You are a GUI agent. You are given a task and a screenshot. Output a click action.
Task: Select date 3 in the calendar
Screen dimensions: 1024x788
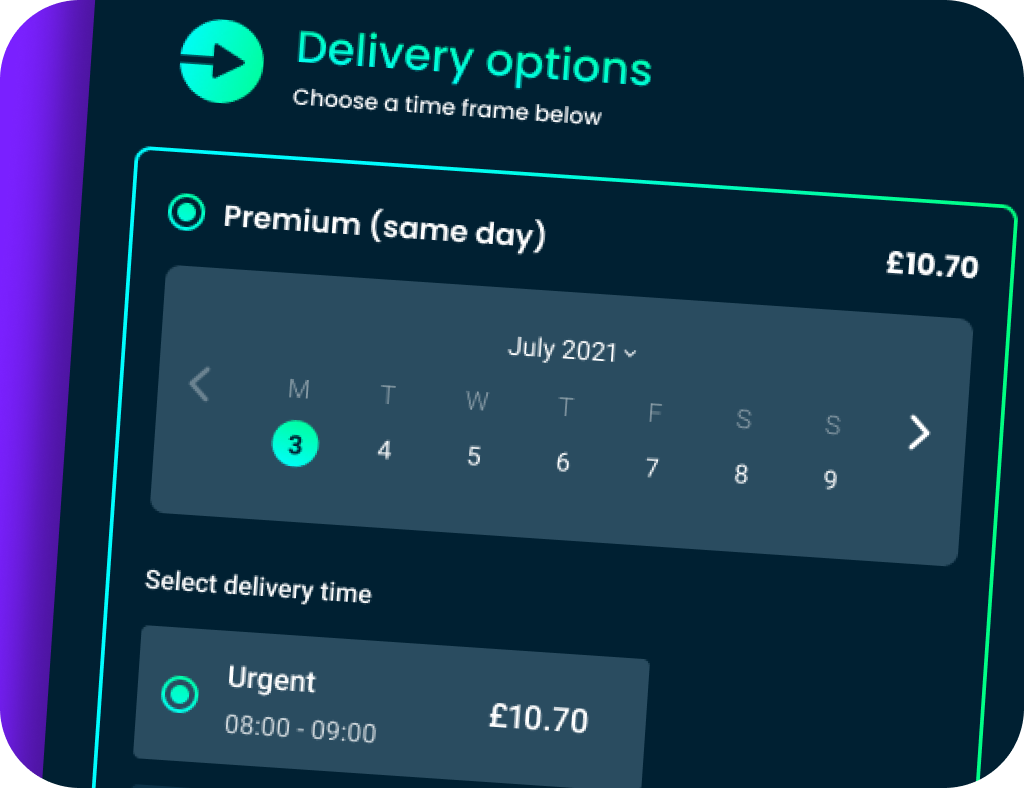[295, 445]
